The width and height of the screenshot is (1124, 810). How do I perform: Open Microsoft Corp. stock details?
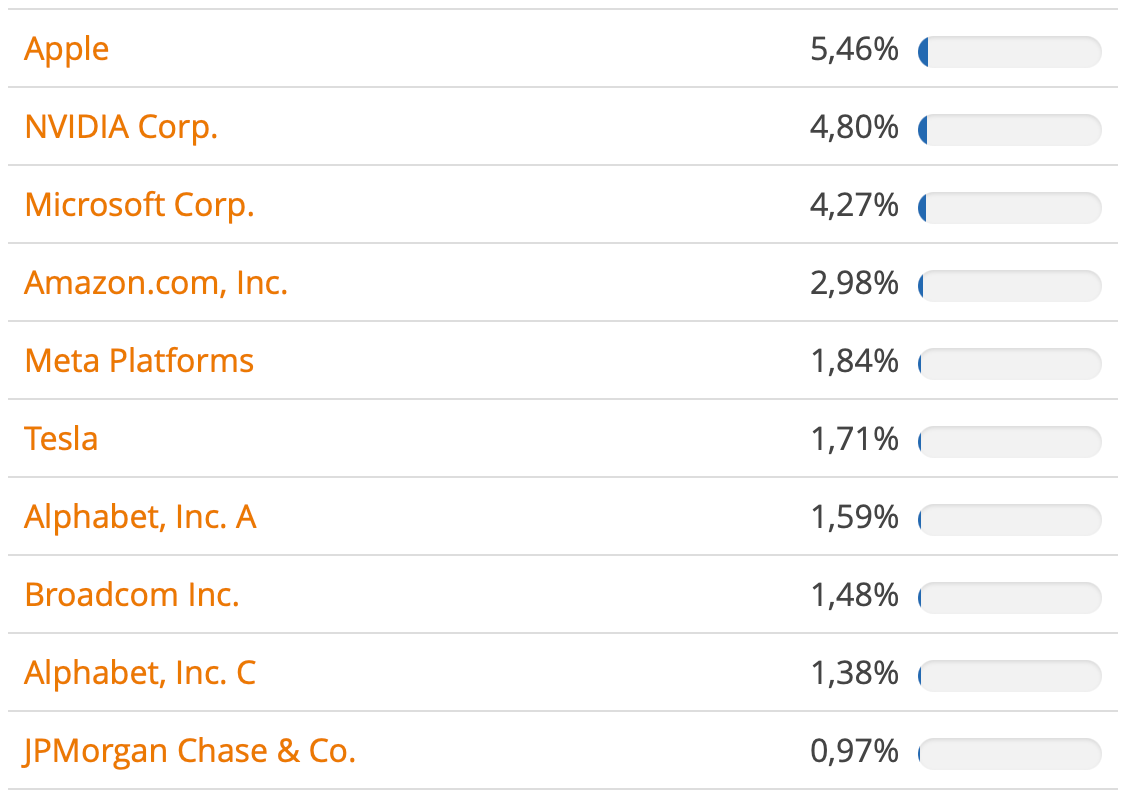139,205
